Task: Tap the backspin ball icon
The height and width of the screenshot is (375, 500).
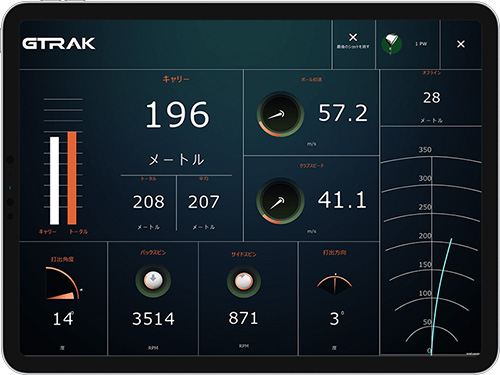Action: point(153,280)
